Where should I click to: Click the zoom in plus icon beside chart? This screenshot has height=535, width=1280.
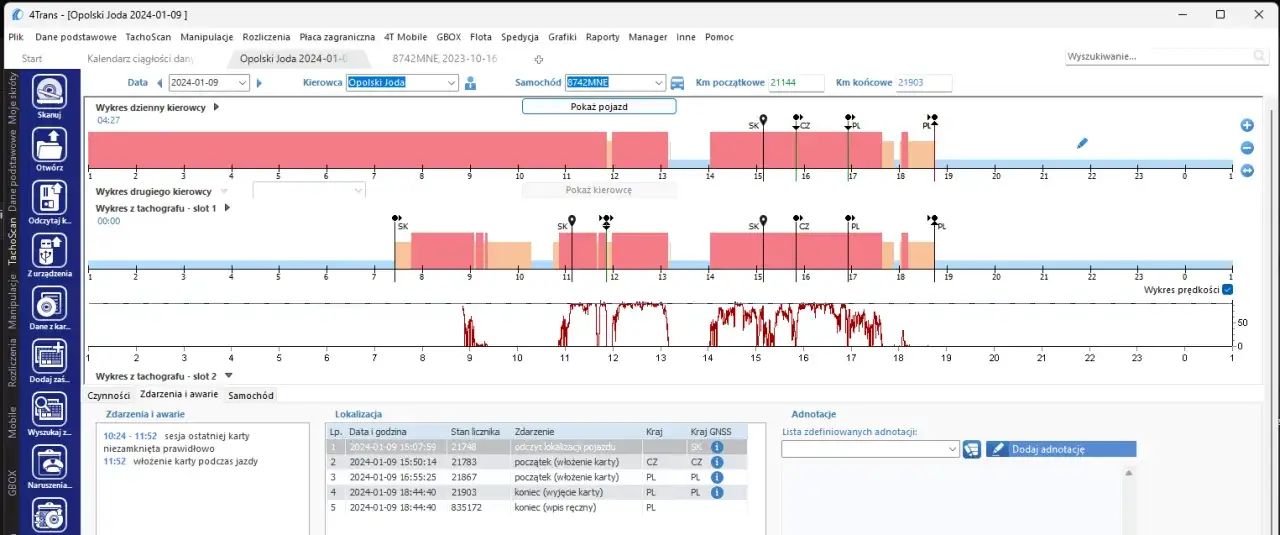coord(1247,126)
